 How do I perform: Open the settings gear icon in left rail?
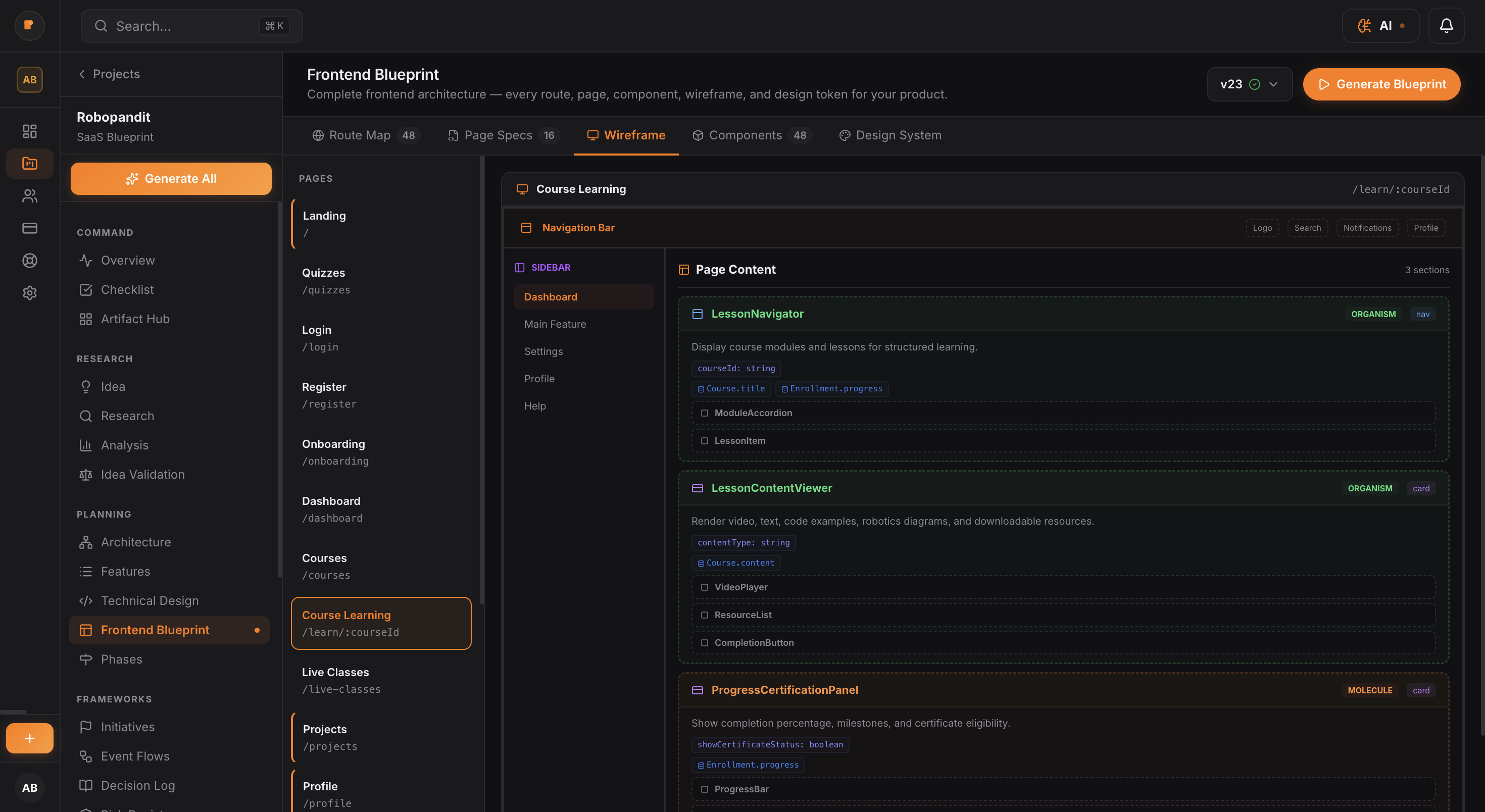(29, 293)
